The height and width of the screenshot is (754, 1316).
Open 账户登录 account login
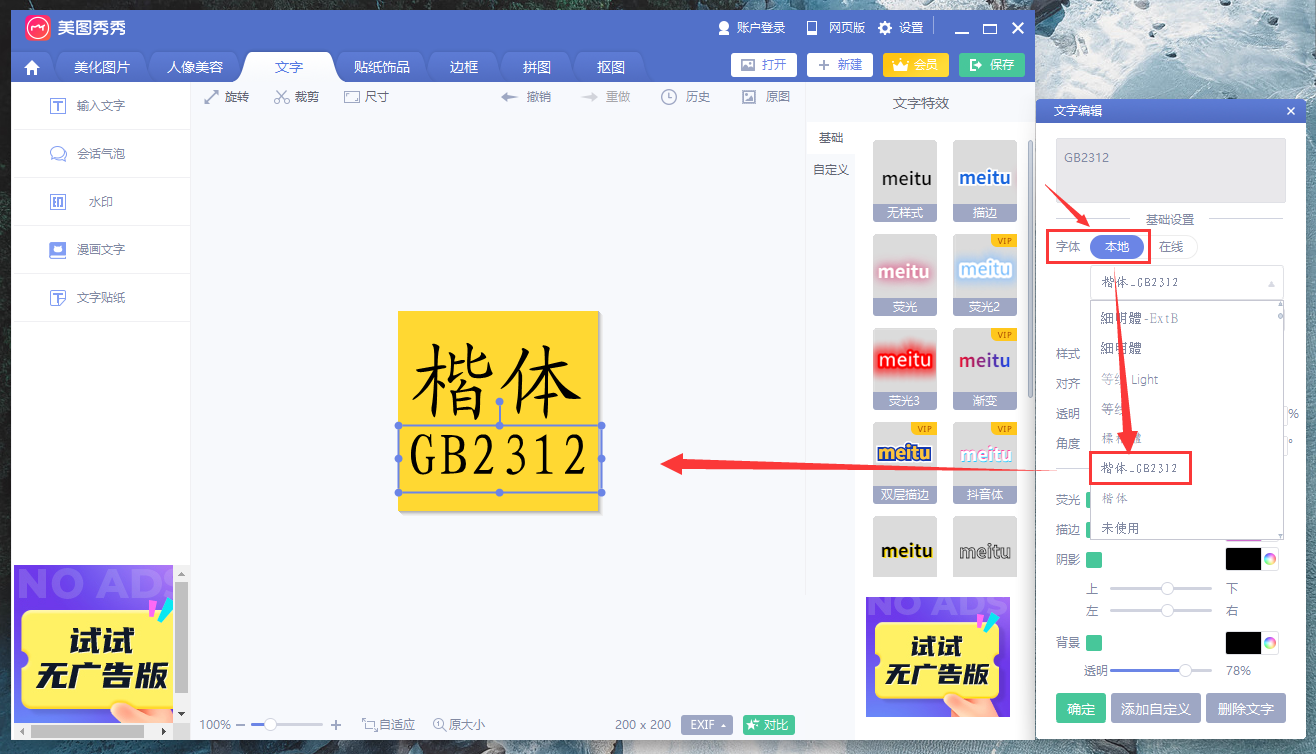751,28
